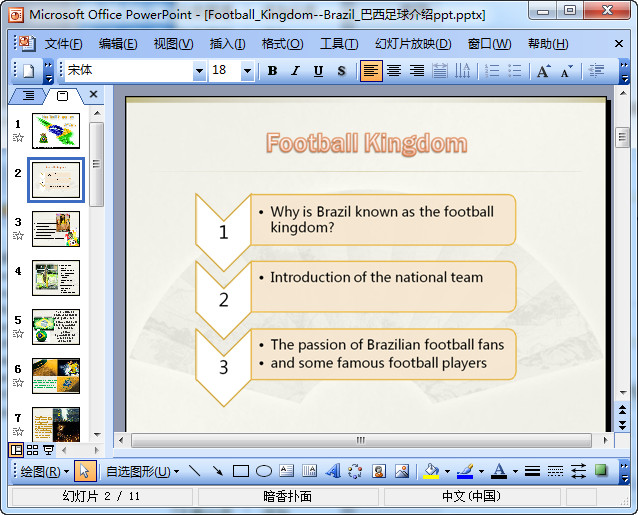This screenshot has width=638, height=515.
Task: Toggle Bold formatting
Action: (x=272, y=71)
